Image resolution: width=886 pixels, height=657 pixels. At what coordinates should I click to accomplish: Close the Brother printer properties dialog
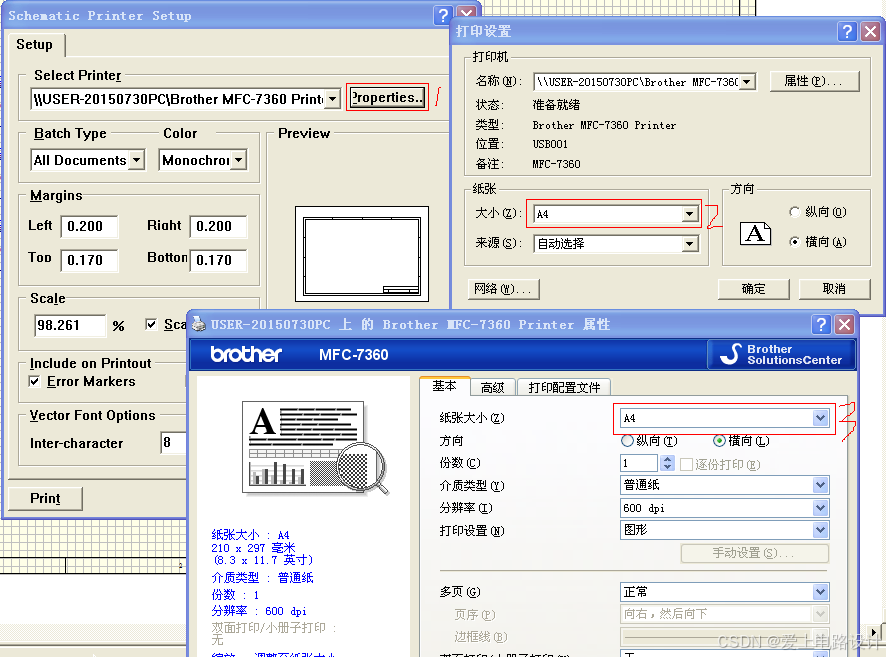coord(845,325)
